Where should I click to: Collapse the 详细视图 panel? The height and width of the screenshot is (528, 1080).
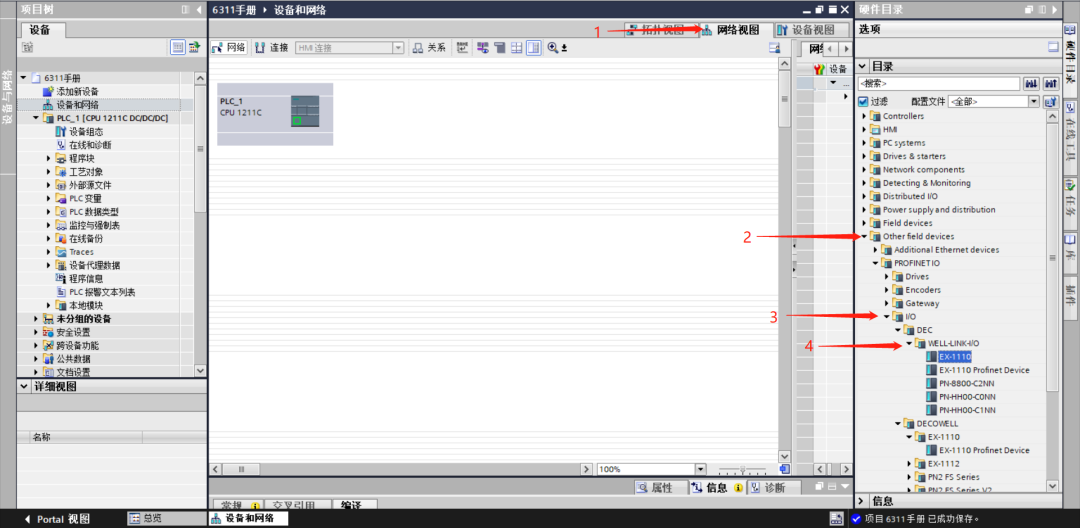[x=24, y=386]
